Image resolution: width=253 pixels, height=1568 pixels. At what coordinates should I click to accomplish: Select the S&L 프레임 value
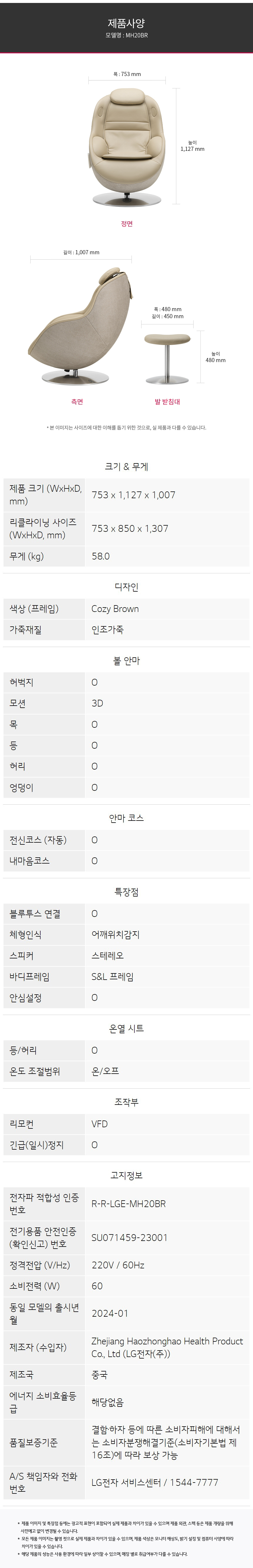112,977
